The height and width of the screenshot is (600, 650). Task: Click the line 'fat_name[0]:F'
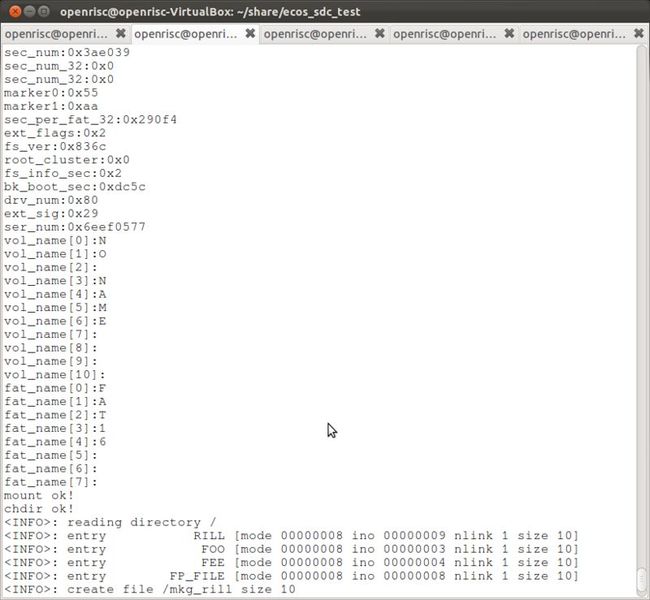(x=55, y=388)
